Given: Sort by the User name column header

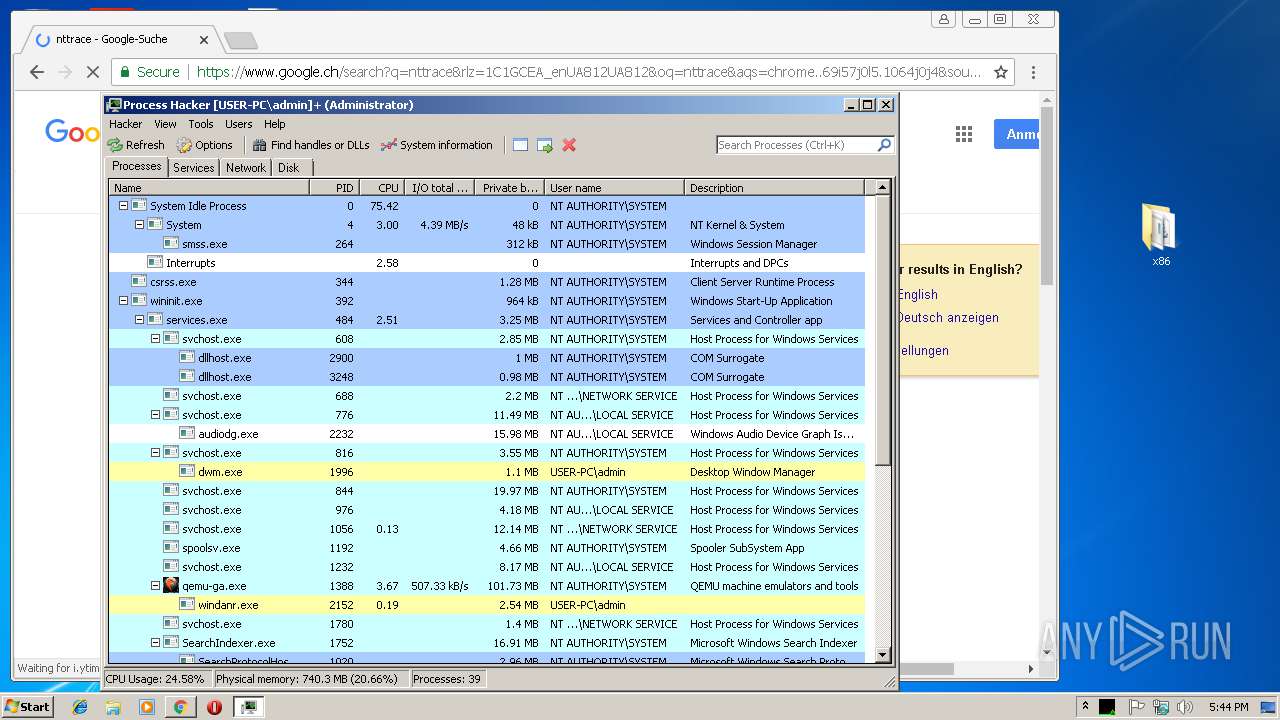Looking at the screenshot, I should click(x=614, y=187).
